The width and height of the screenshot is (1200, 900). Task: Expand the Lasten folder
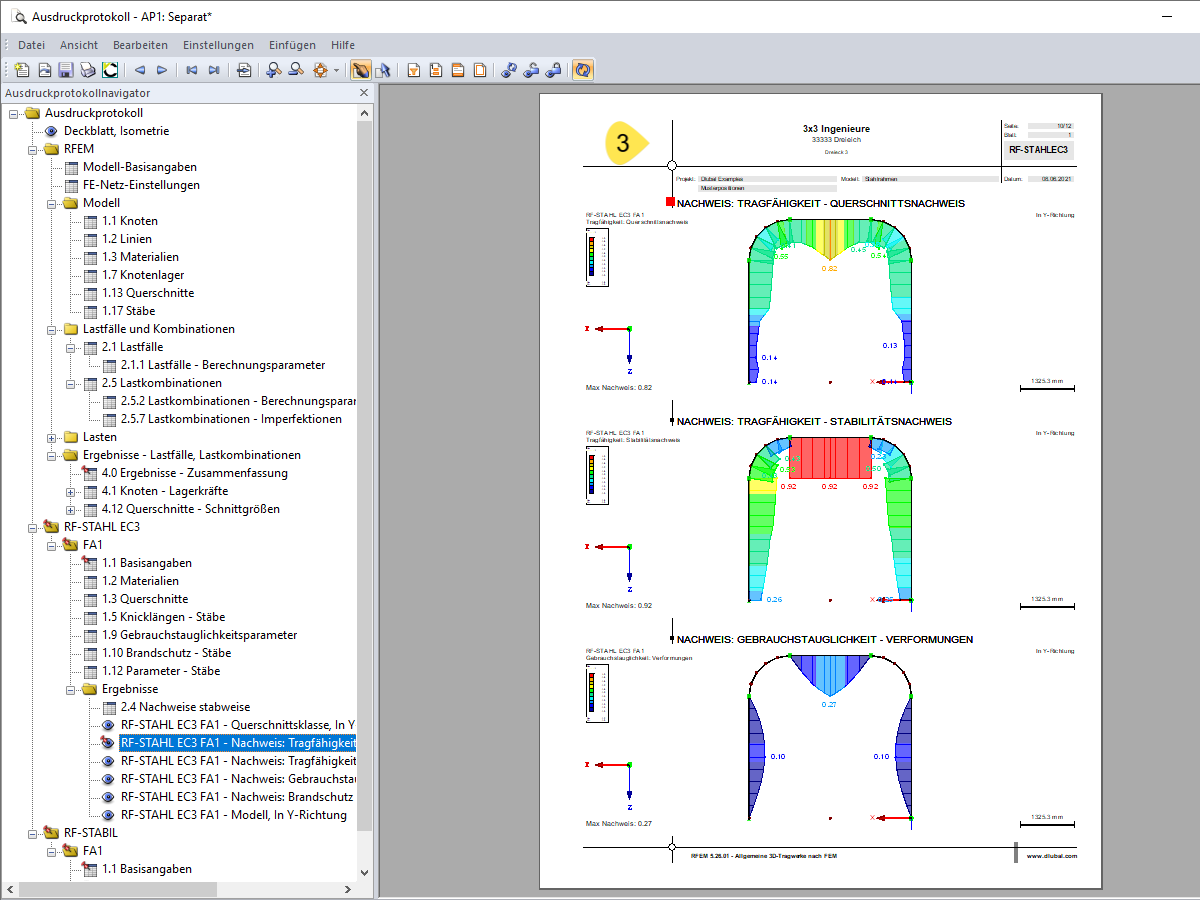tap(52, 437)
